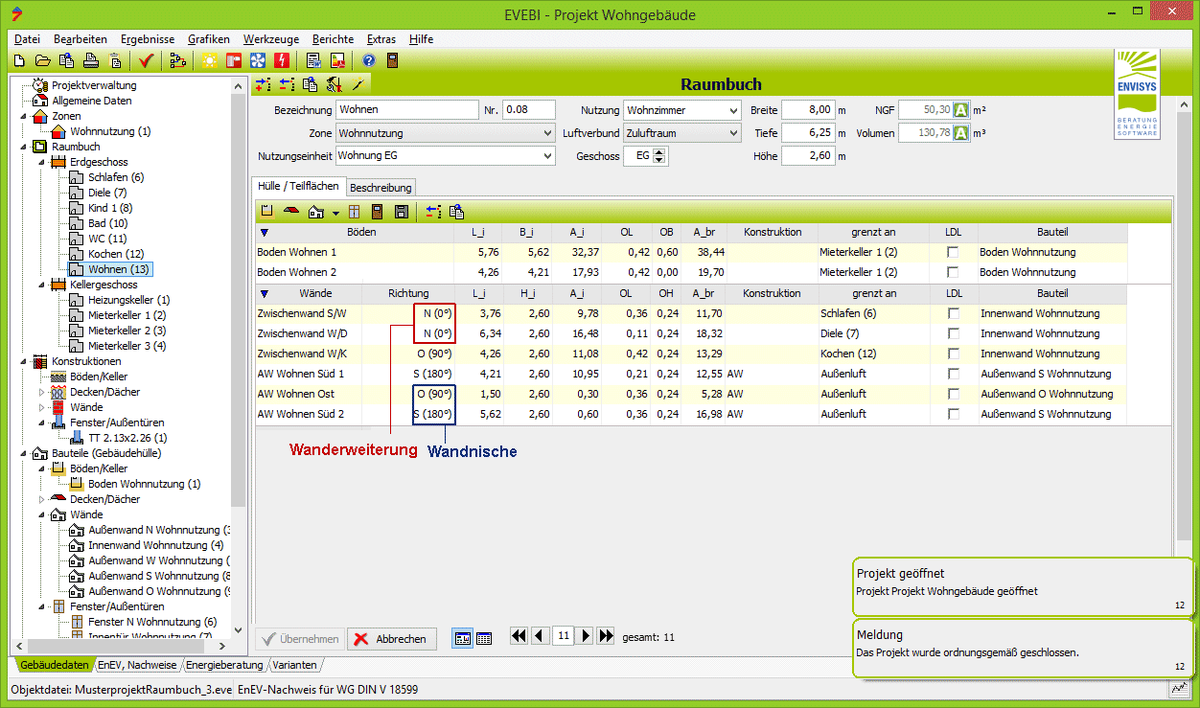Open the Luftverbund dropdown showing Zuluftraum
Image resolution: width=1200 pixels, height=708 pixels.
pos(733,133)
